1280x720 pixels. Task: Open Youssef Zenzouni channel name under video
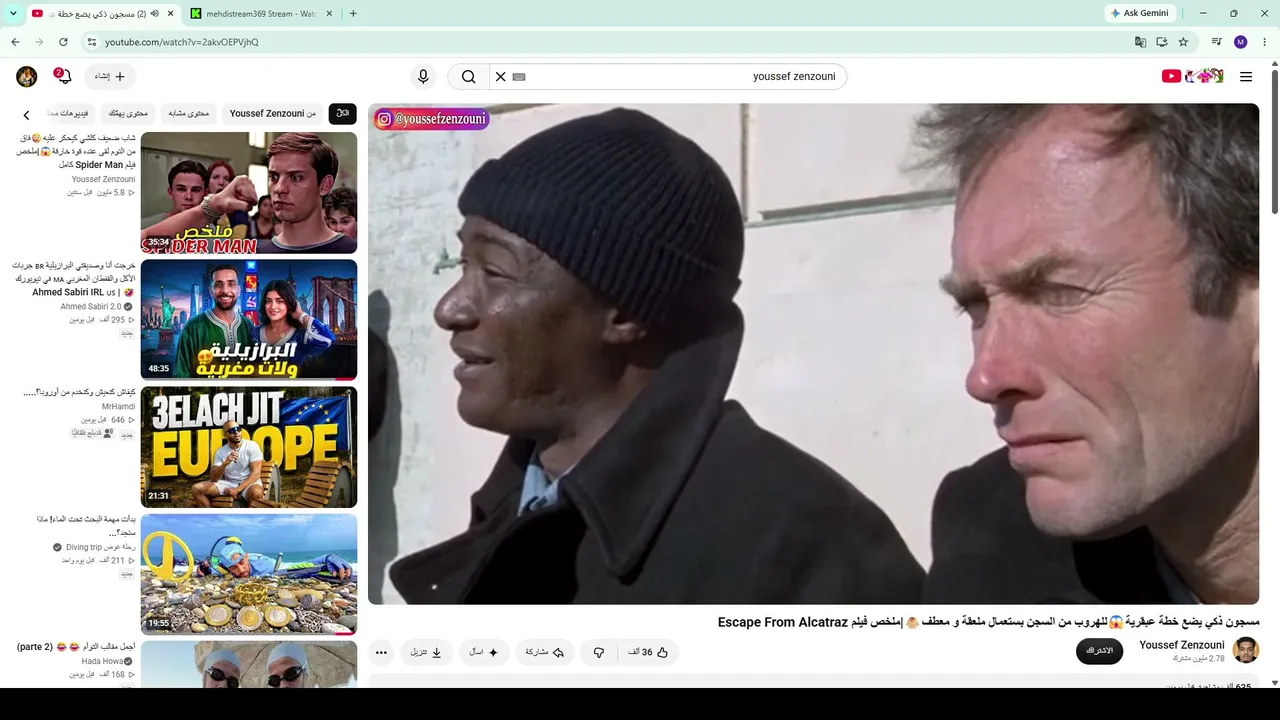click(x=1182, y=645)
